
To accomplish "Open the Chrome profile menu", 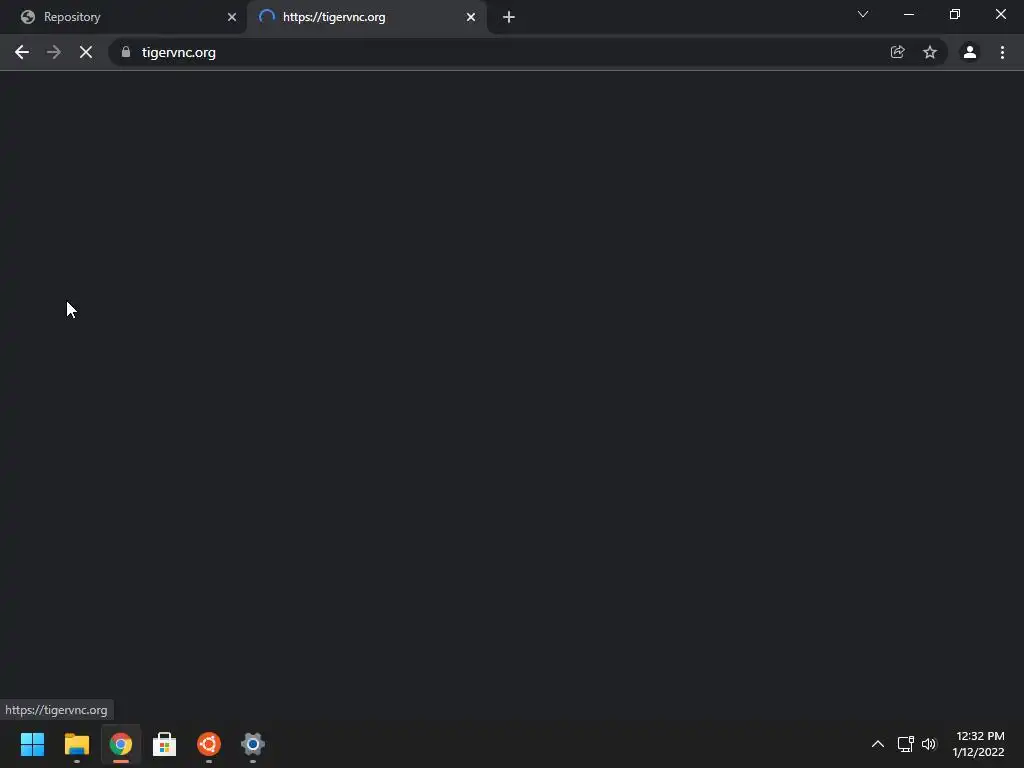I will point(970,52).
